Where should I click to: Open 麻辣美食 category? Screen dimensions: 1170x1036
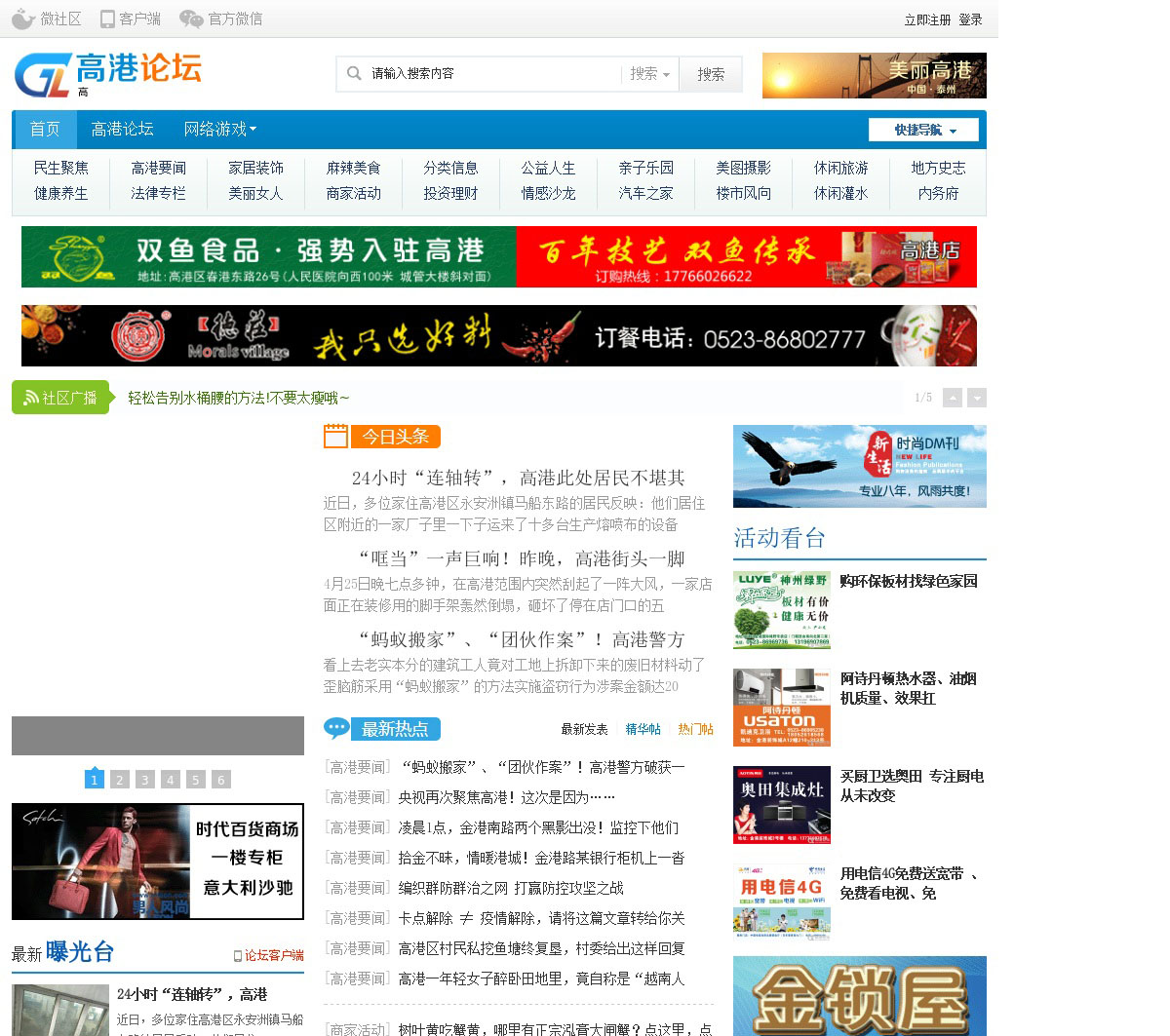pyautogui.click(x=353, y=168)
